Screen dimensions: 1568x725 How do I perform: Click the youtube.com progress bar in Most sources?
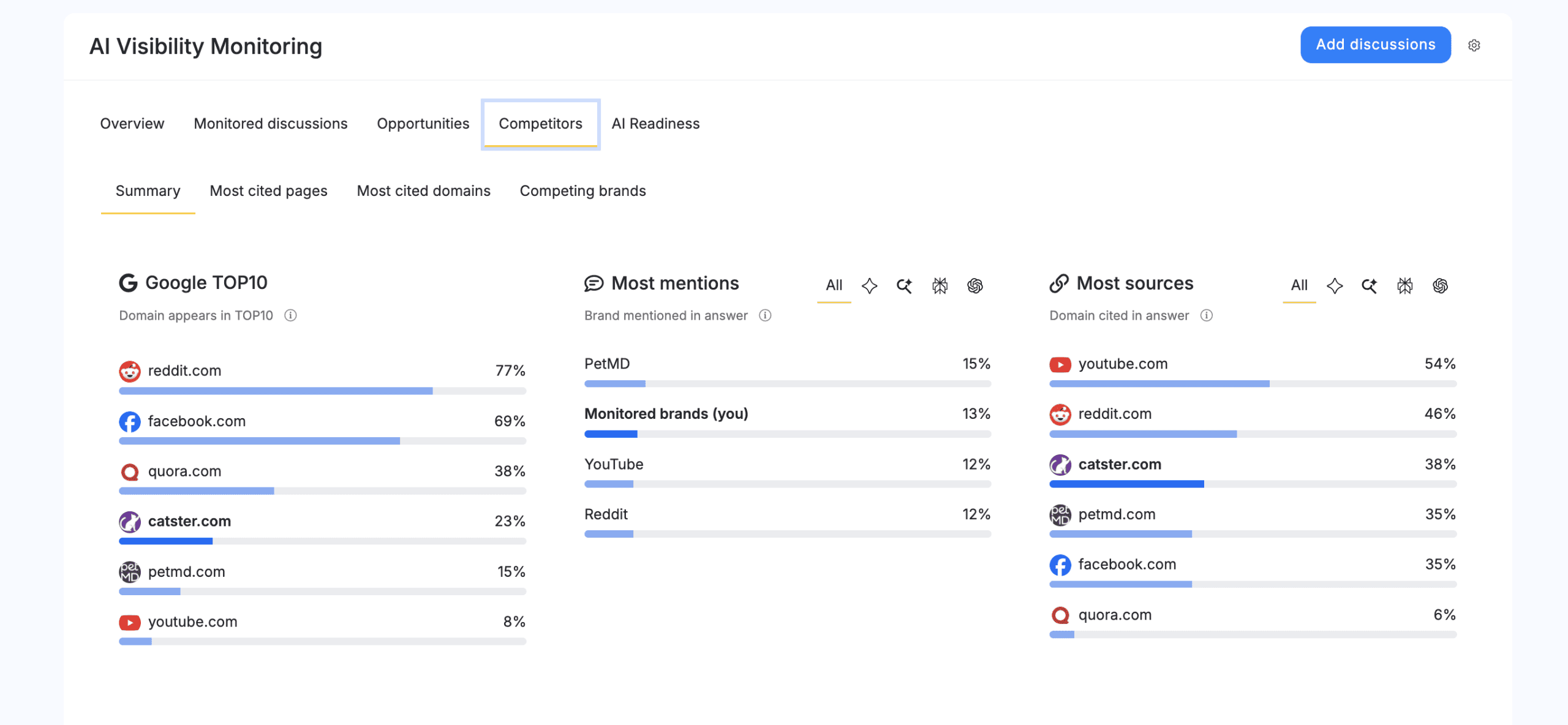(x=1253, y=384)
